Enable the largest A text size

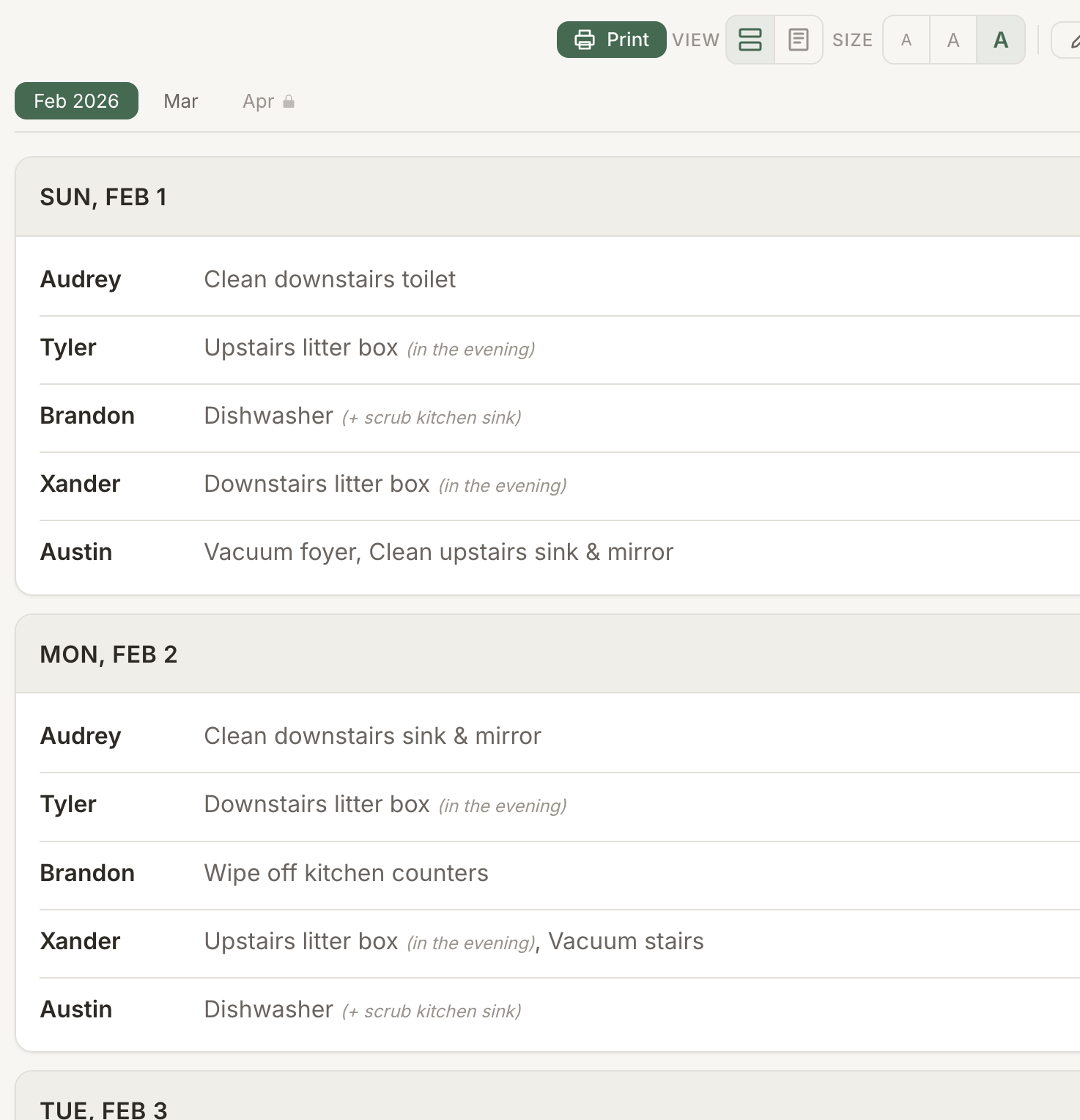pyautogui.click(x=1000, y=40)
